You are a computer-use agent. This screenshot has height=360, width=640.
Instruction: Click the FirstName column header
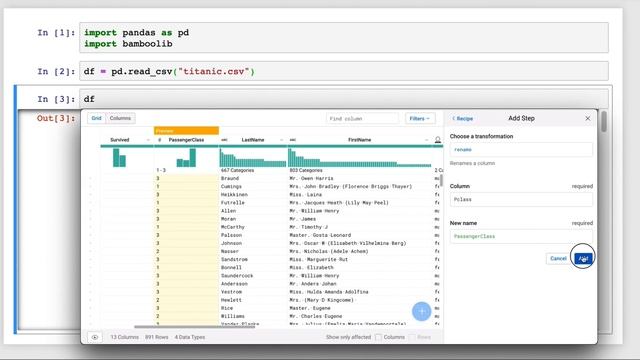[360, 140]
